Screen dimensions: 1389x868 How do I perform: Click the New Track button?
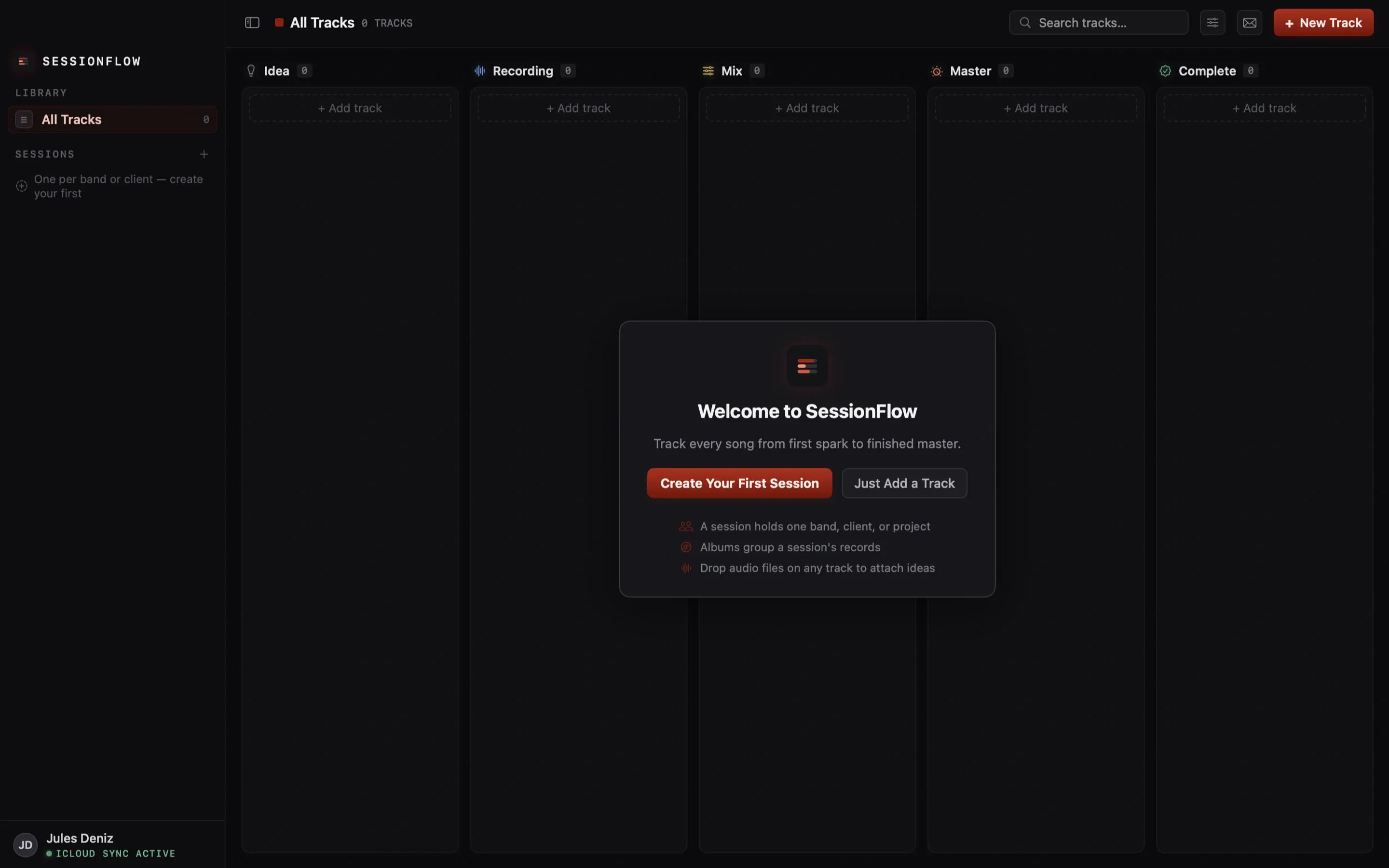coord(1323,22)
